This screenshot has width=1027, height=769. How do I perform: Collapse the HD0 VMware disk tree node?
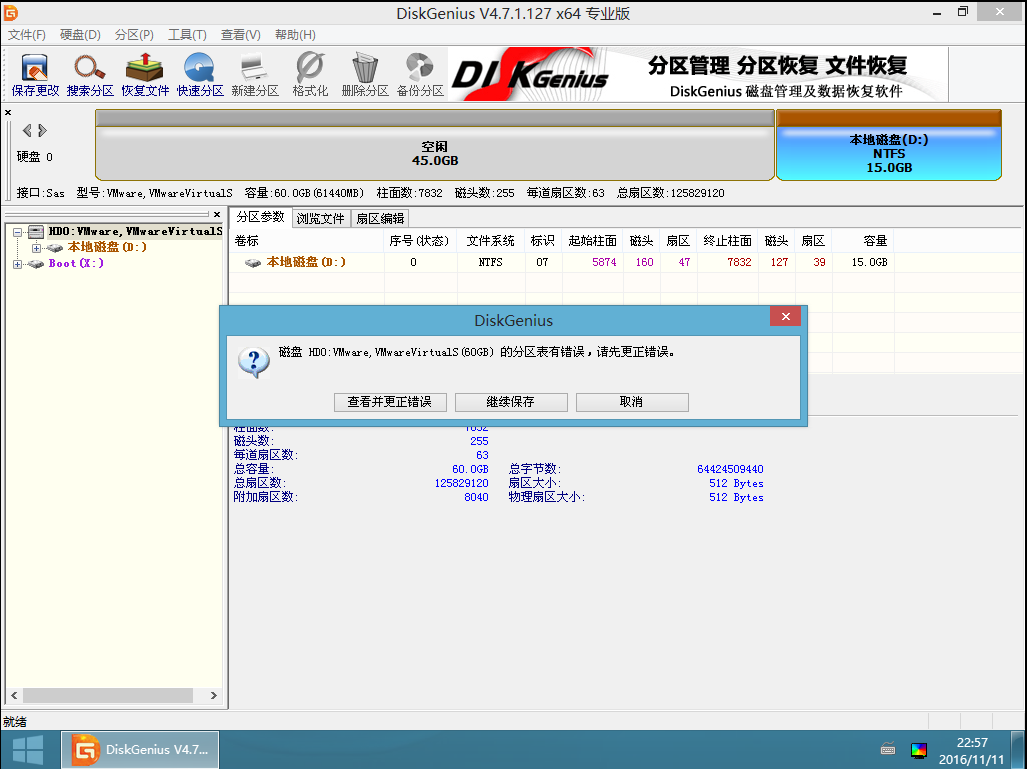(x=18, y=232)
